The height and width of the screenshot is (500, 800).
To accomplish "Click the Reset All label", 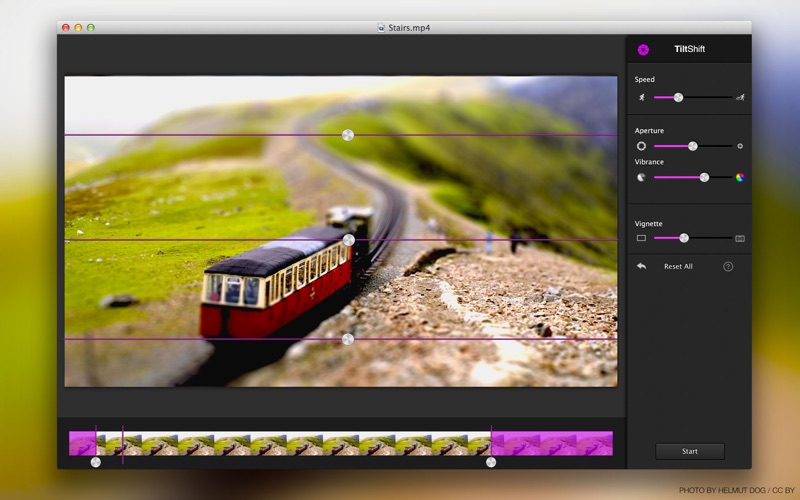I will (678, 266).
